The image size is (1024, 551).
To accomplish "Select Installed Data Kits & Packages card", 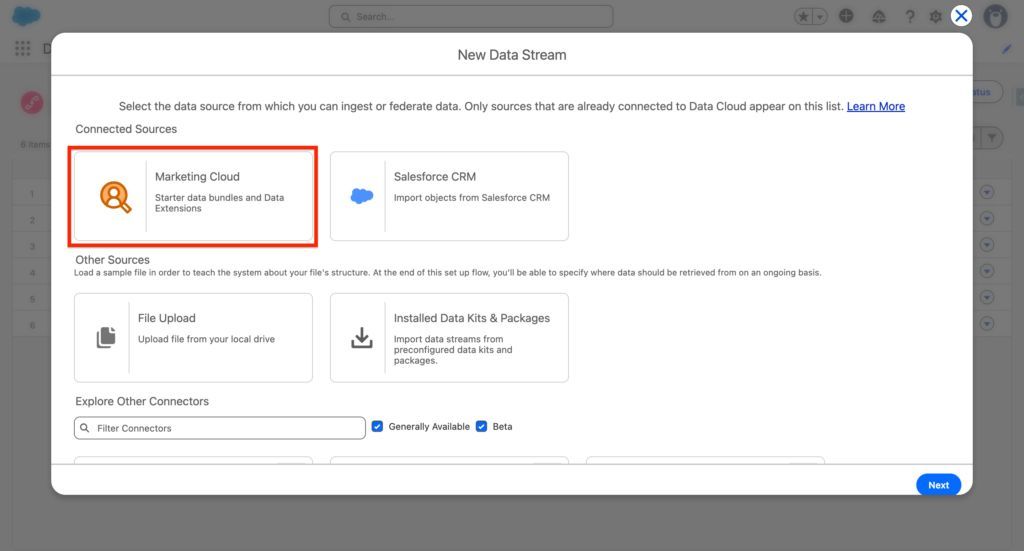I will 449,338.
